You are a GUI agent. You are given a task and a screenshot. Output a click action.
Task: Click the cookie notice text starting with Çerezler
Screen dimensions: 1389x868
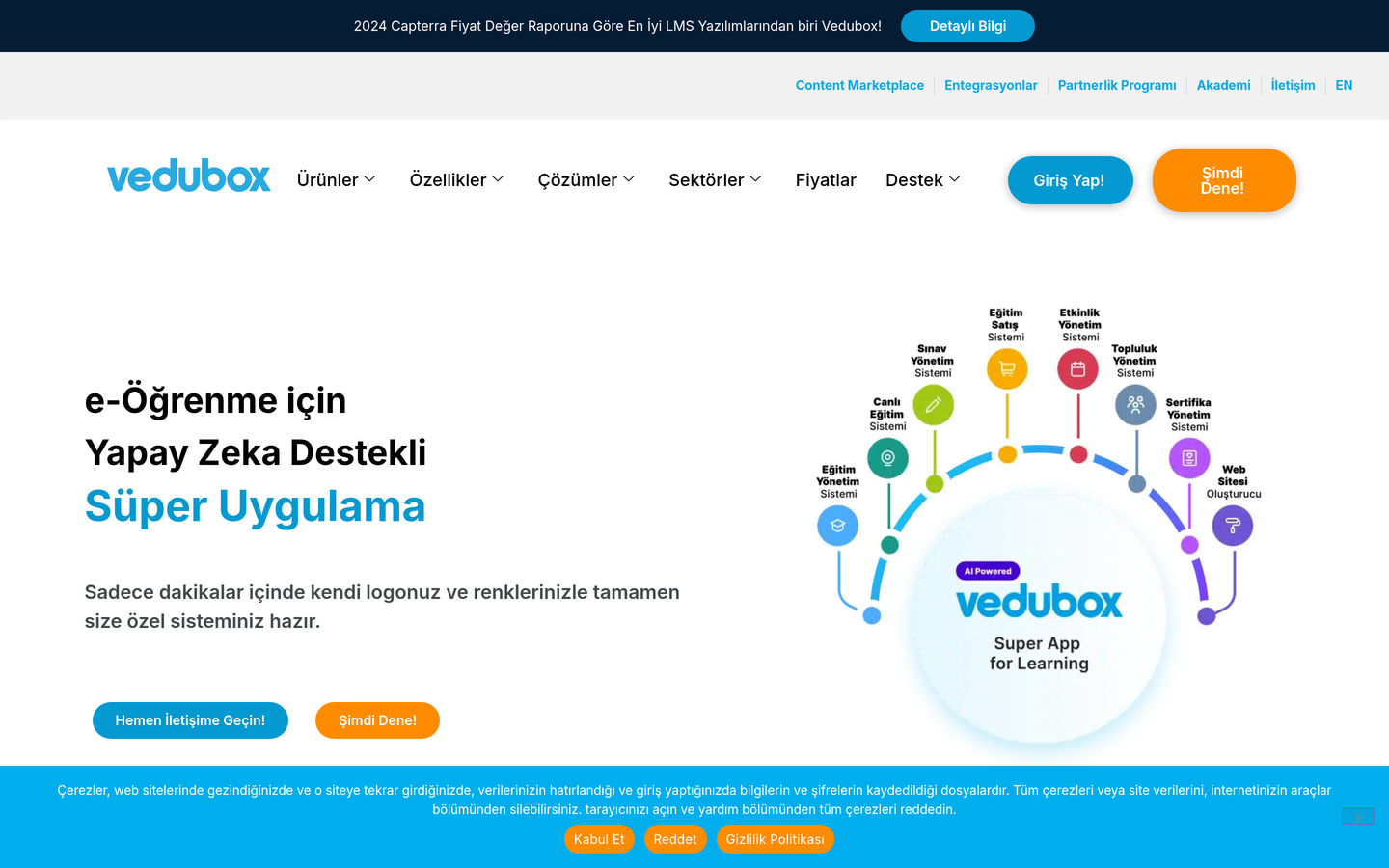tap(694, 800)
